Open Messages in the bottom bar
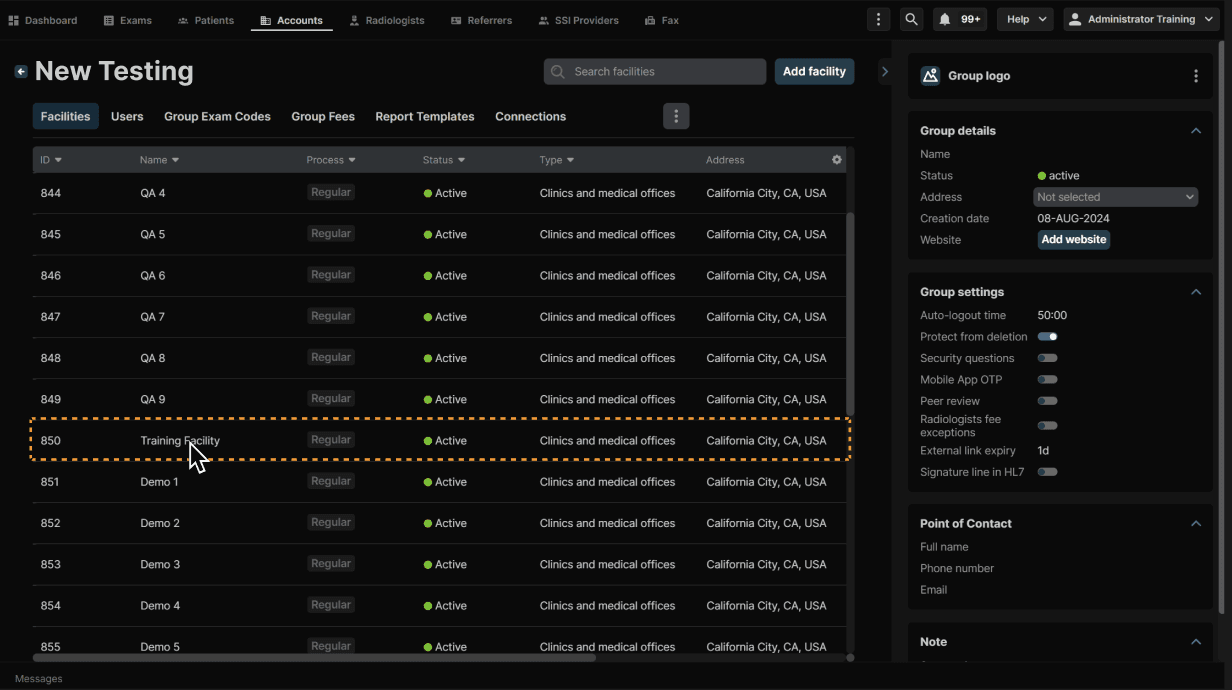The width and height of the screenshot is (1232, 690). (39, 678)
